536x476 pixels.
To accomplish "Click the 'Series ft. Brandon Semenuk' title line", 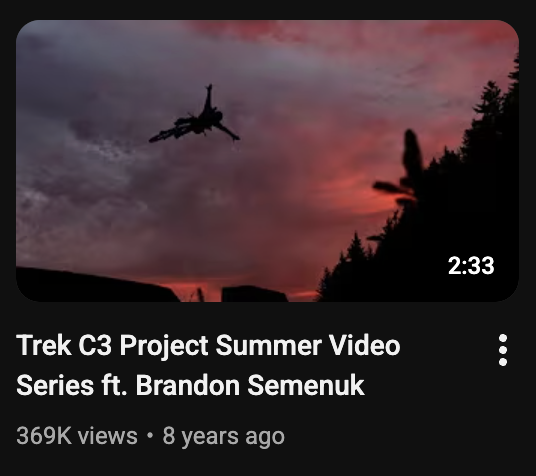I will tap(190, 385).
